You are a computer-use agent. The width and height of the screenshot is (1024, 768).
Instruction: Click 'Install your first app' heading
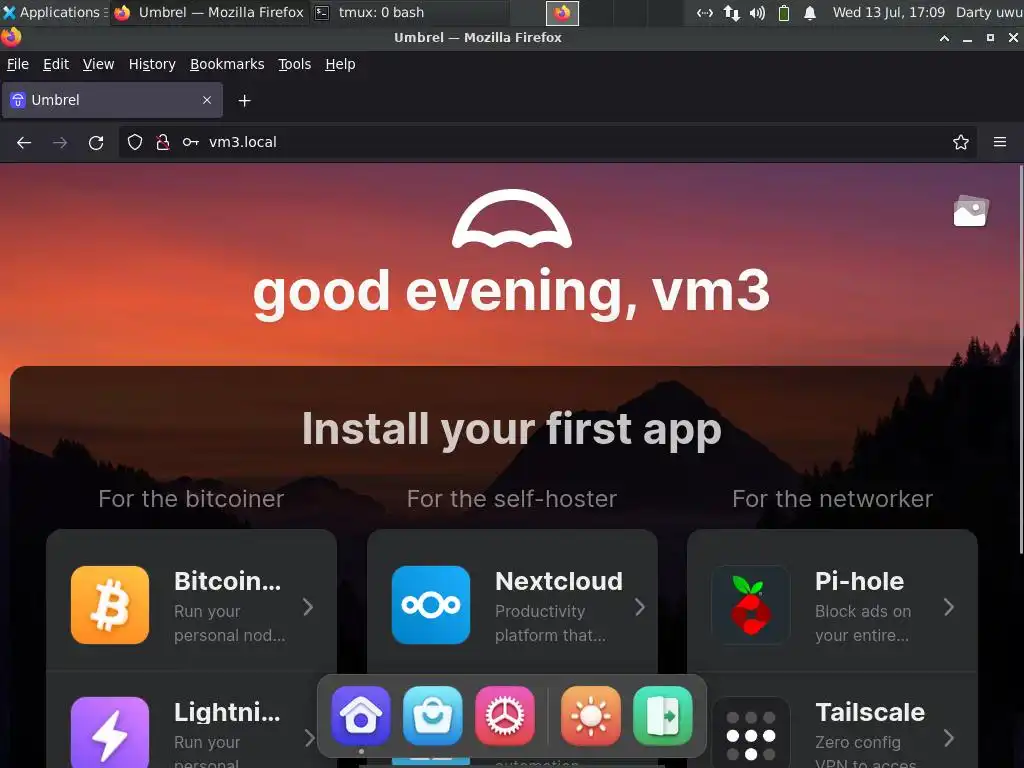(512, 430)
